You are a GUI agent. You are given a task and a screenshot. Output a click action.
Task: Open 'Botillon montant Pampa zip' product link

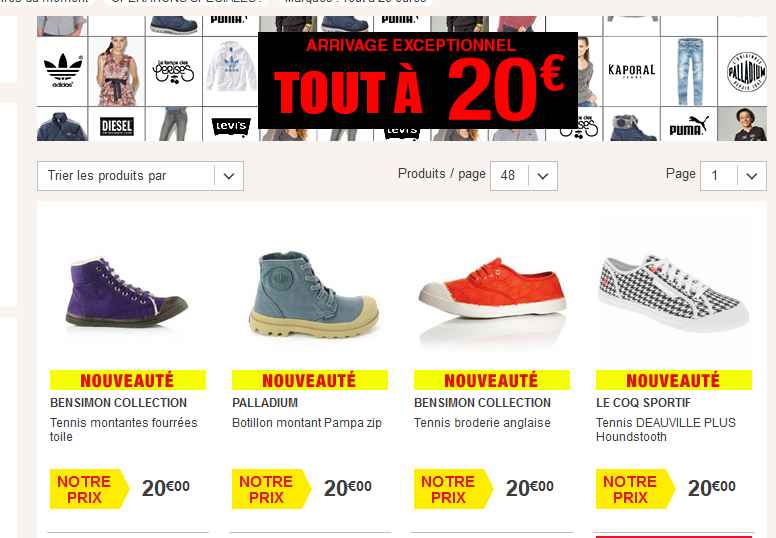[x=307, y=423]
